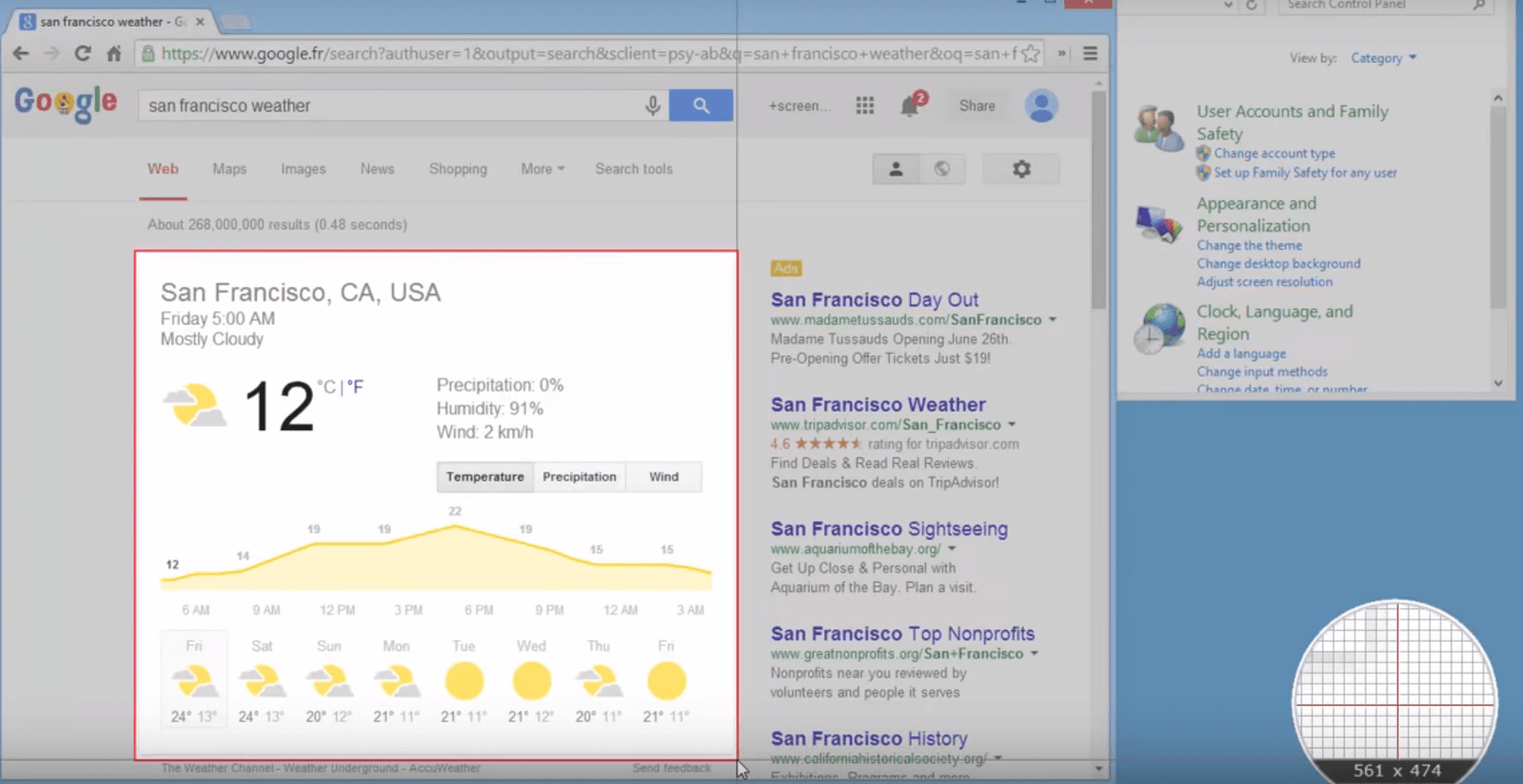1523x784 pixels.
Task: Start voice search with the microphone icon
Action: coord(653,106)
